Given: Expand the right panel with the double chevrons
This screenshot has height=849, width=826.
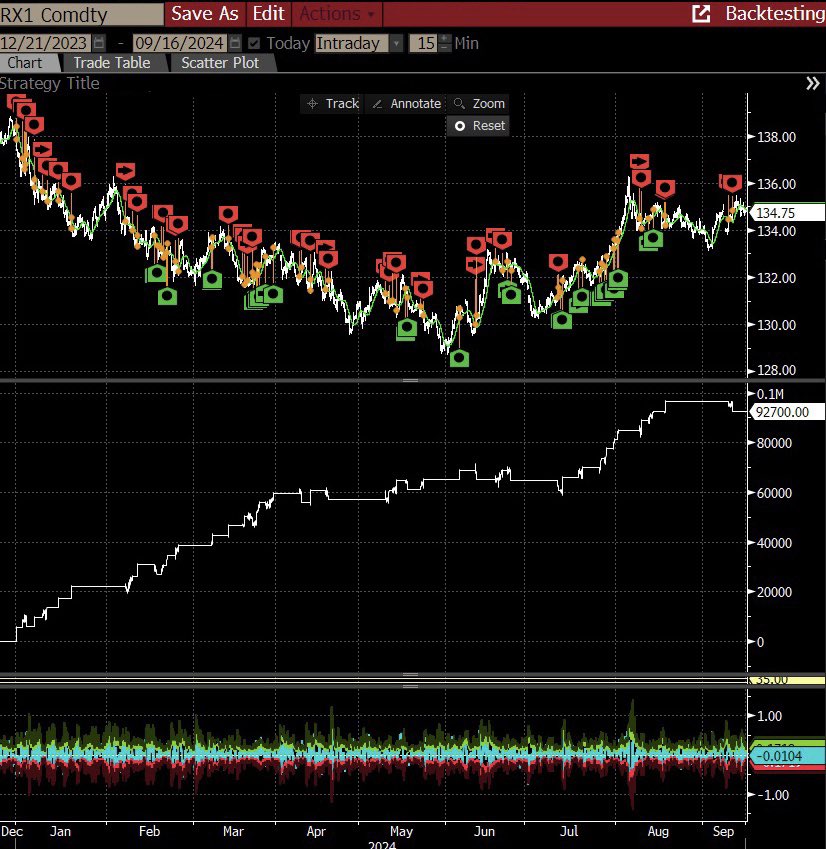Looking at the screenshot, I should (812, 84).
